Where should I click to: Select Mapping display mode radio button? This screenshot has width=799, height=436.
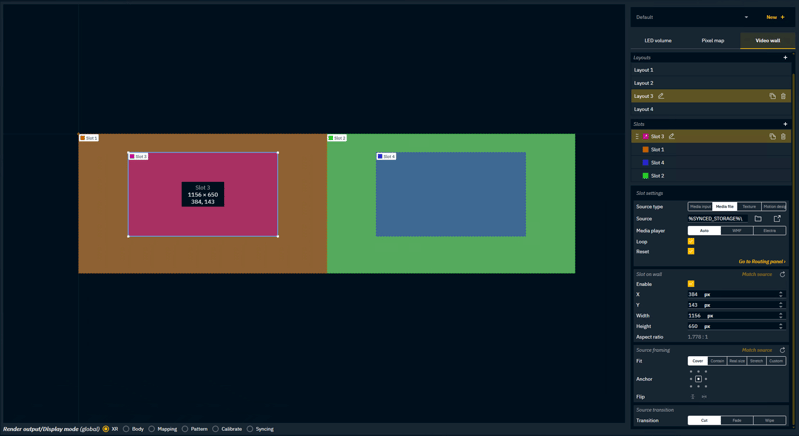pos(151,429)
